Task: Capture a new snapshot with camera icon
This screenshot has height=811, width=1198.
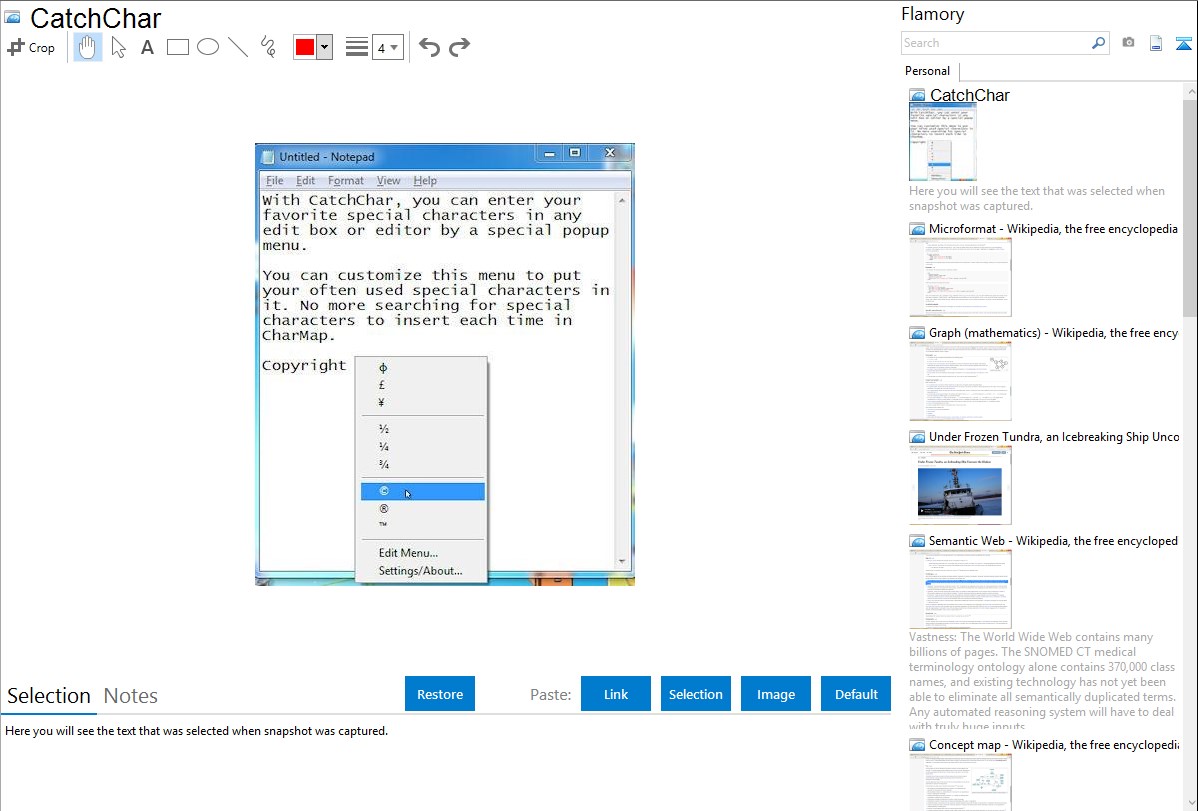Action: coord(1128,43)
